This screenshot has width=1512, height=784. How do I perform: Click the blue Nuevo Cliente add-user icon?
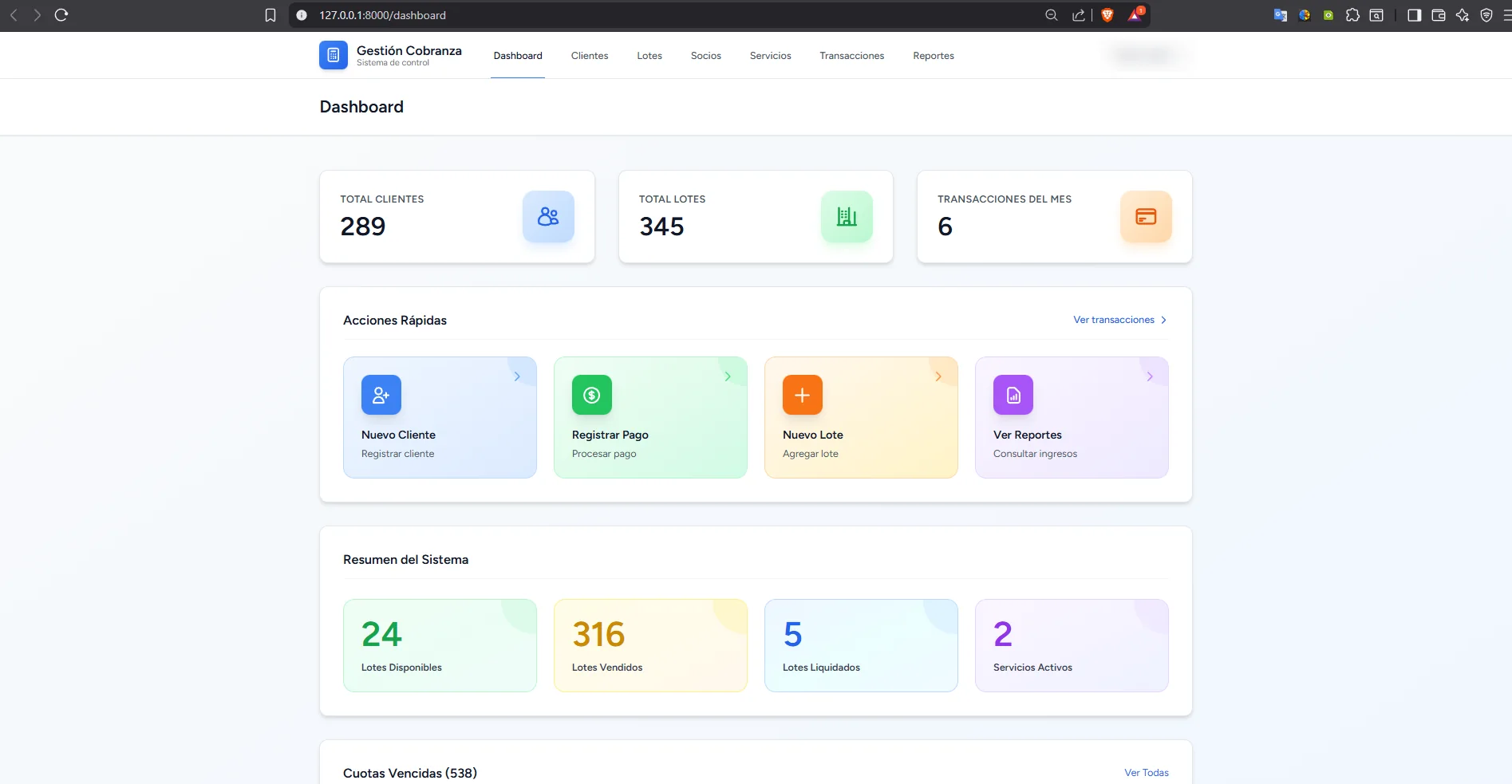381,395
